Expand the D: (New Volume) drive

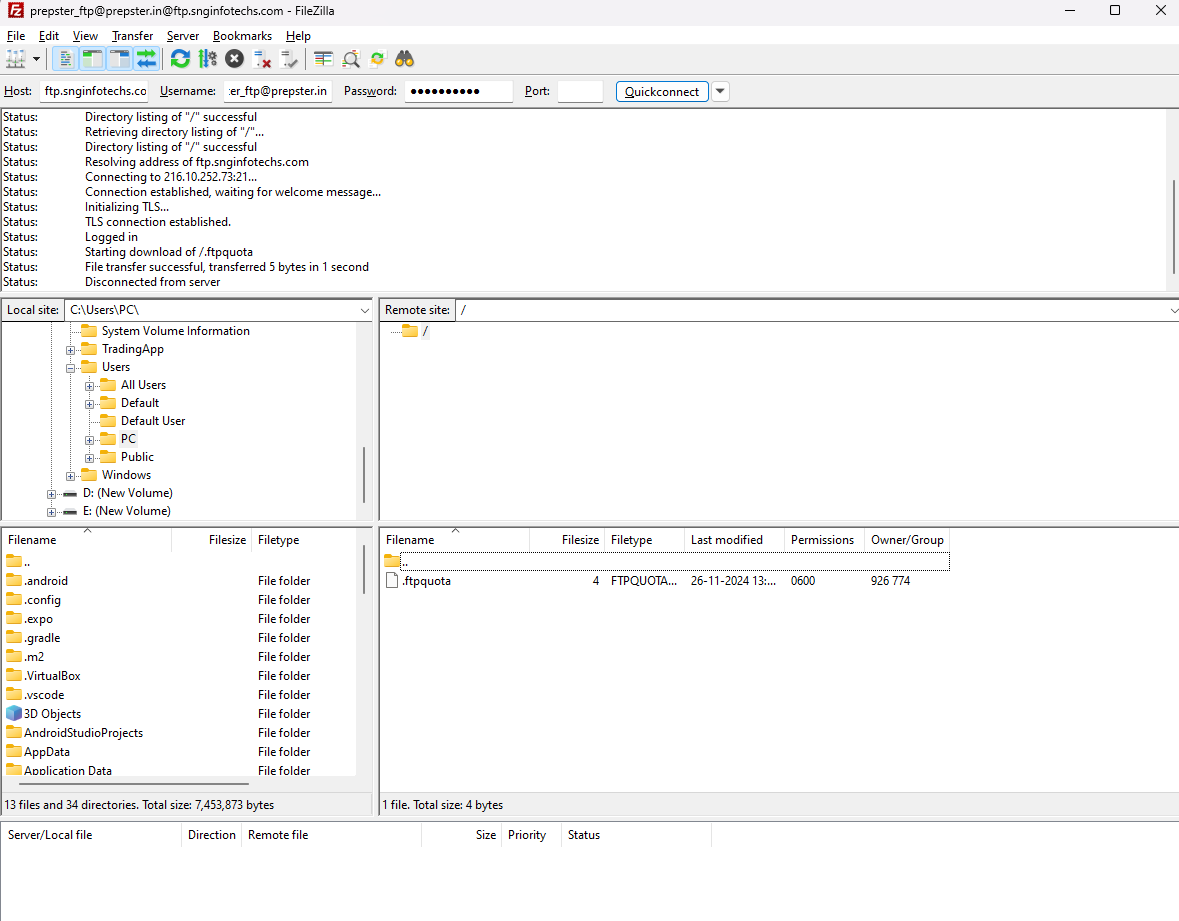click(x=51, y=494)
